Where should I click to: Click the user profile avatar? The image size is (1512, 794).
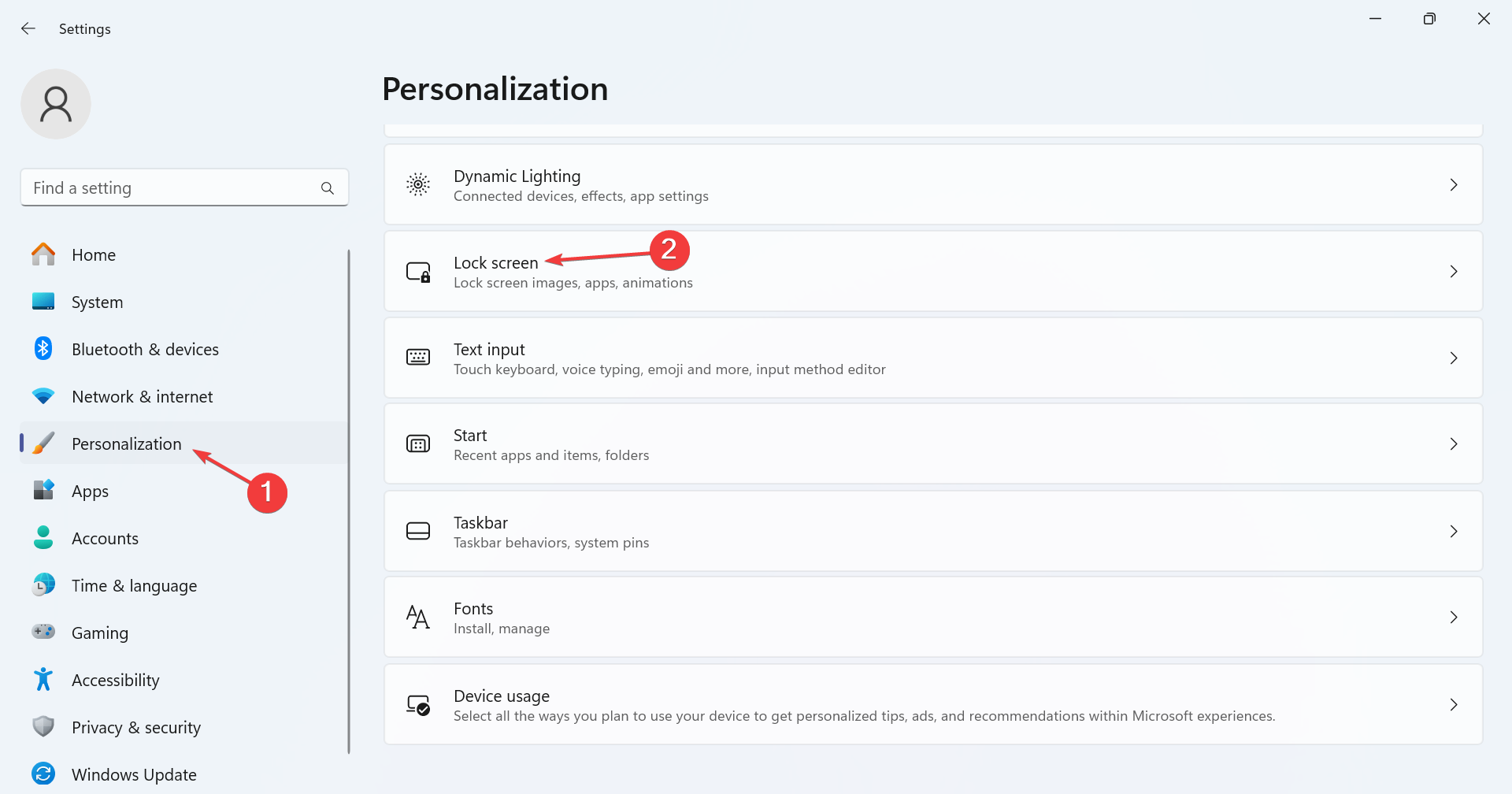[x=56, y=104]
